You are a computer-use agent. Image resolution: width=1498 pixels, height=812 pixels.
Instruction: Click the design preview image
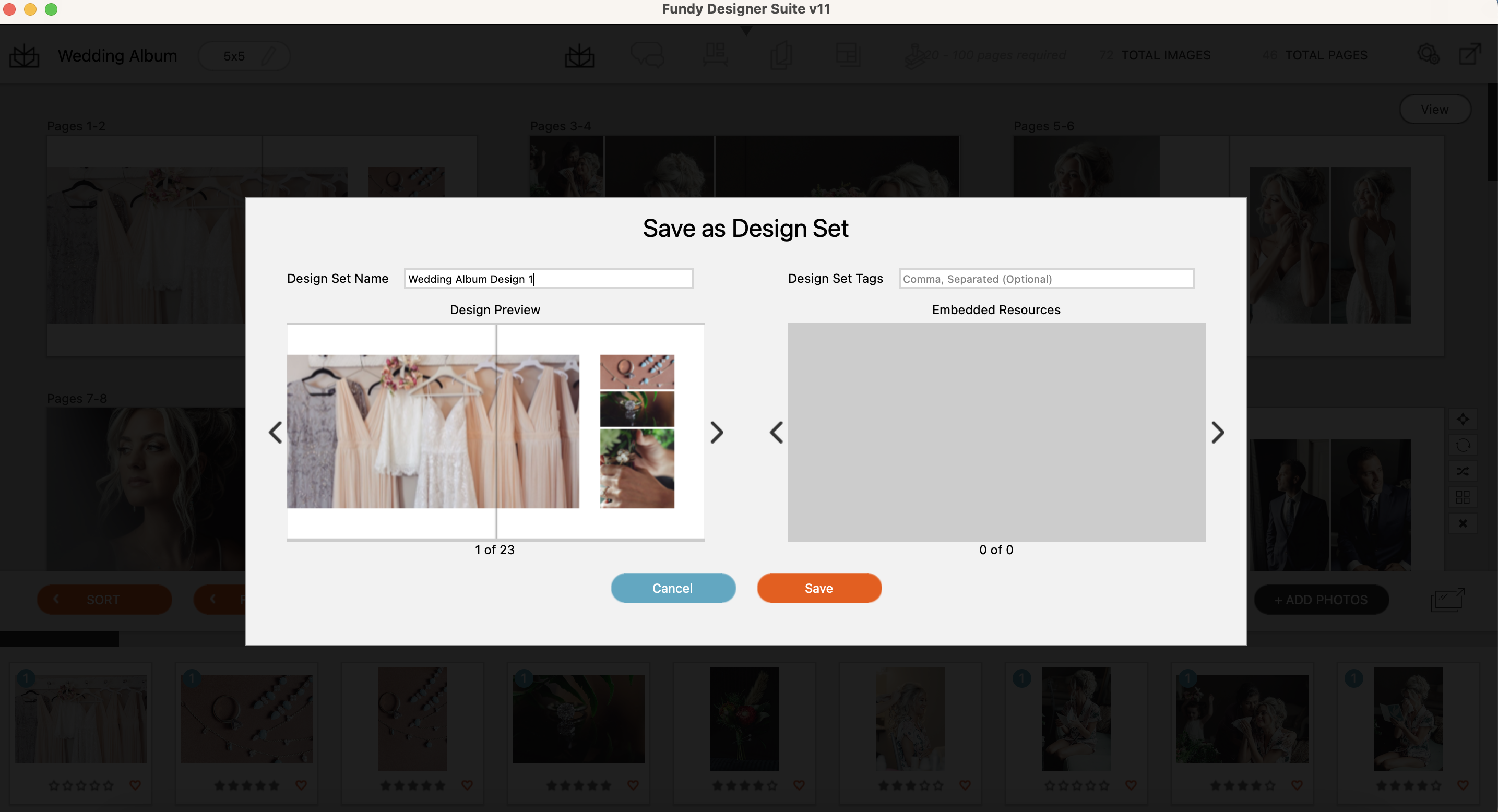click(x=495, y=431)
